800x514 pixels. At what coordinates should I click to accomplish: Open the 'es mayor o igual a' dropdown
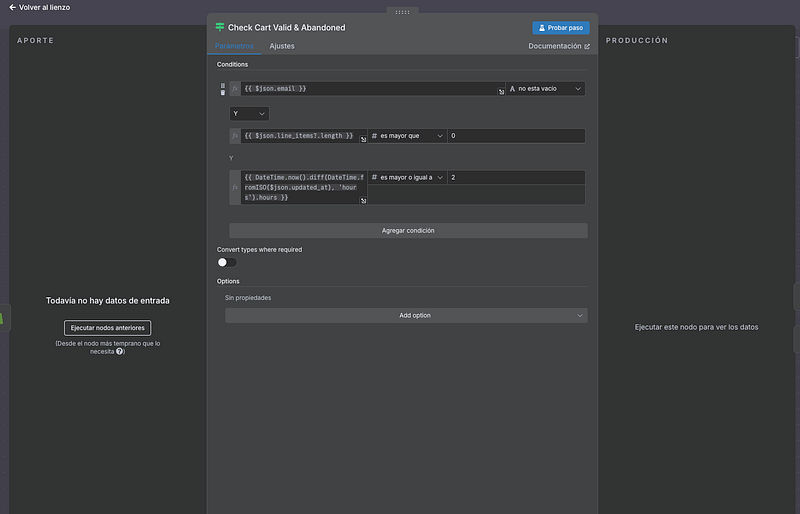407,177
